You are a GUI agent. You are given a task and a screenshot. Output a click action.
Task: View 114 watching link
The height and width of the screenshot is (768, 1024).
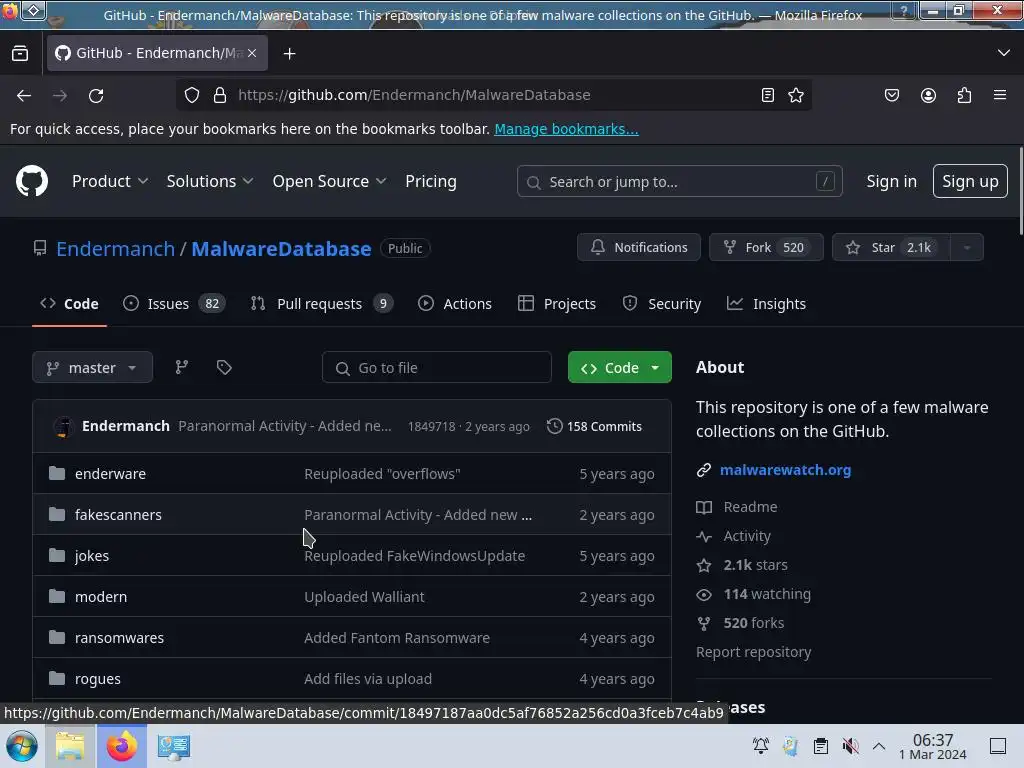pyautogui.click(x=754, y=594)
